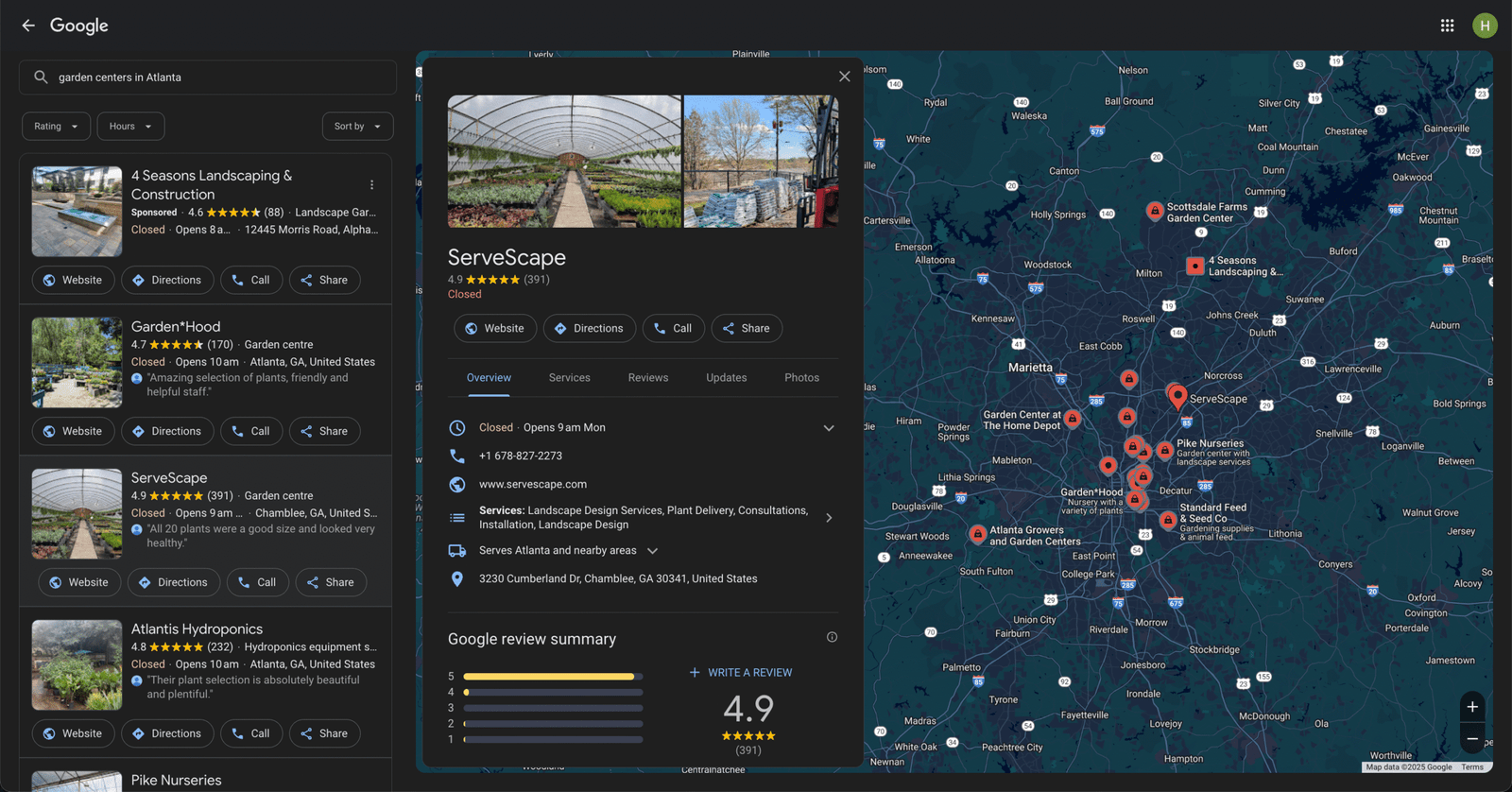Click Call button in ServeScape panel
The image size is (1512, 792).
(x=674, y=328)
